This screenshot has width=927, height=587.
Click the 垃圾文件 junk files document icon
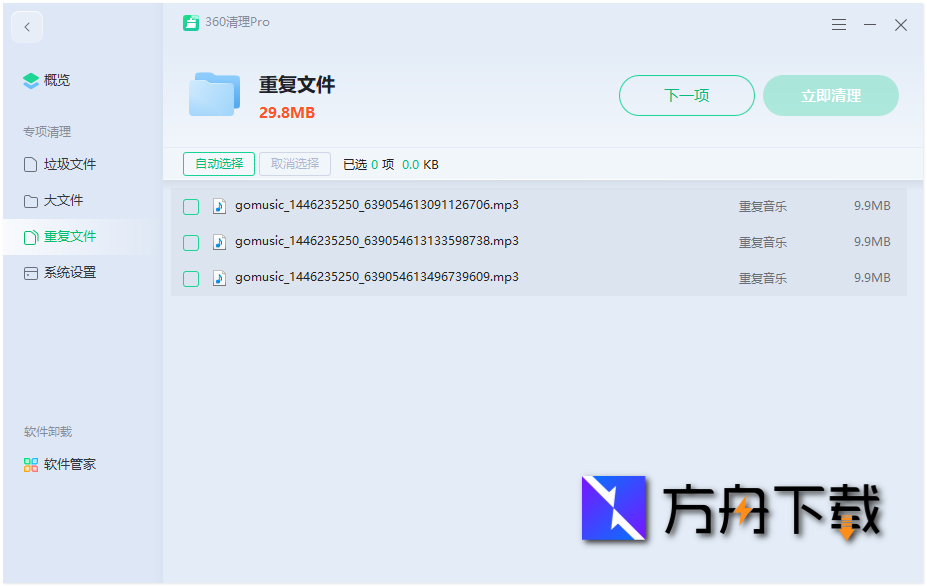tap(30, 164)
